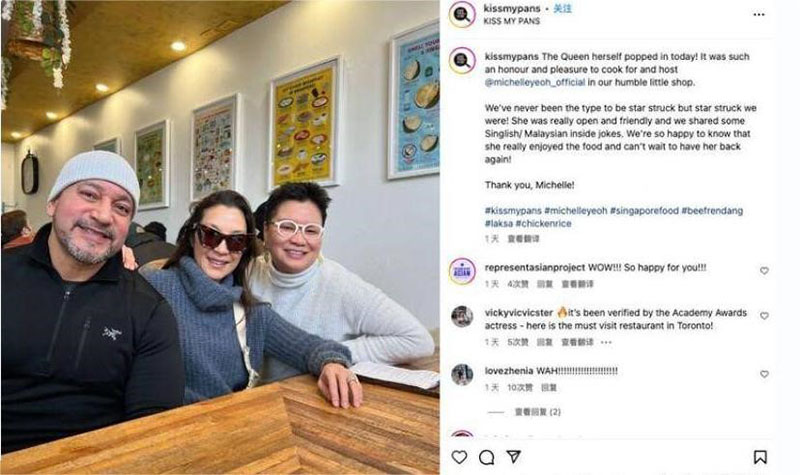Image resolution: width=800 pixels, height=475 pixels.
Task: Like the post with the heart icon
Action: [x=459, y=457]
